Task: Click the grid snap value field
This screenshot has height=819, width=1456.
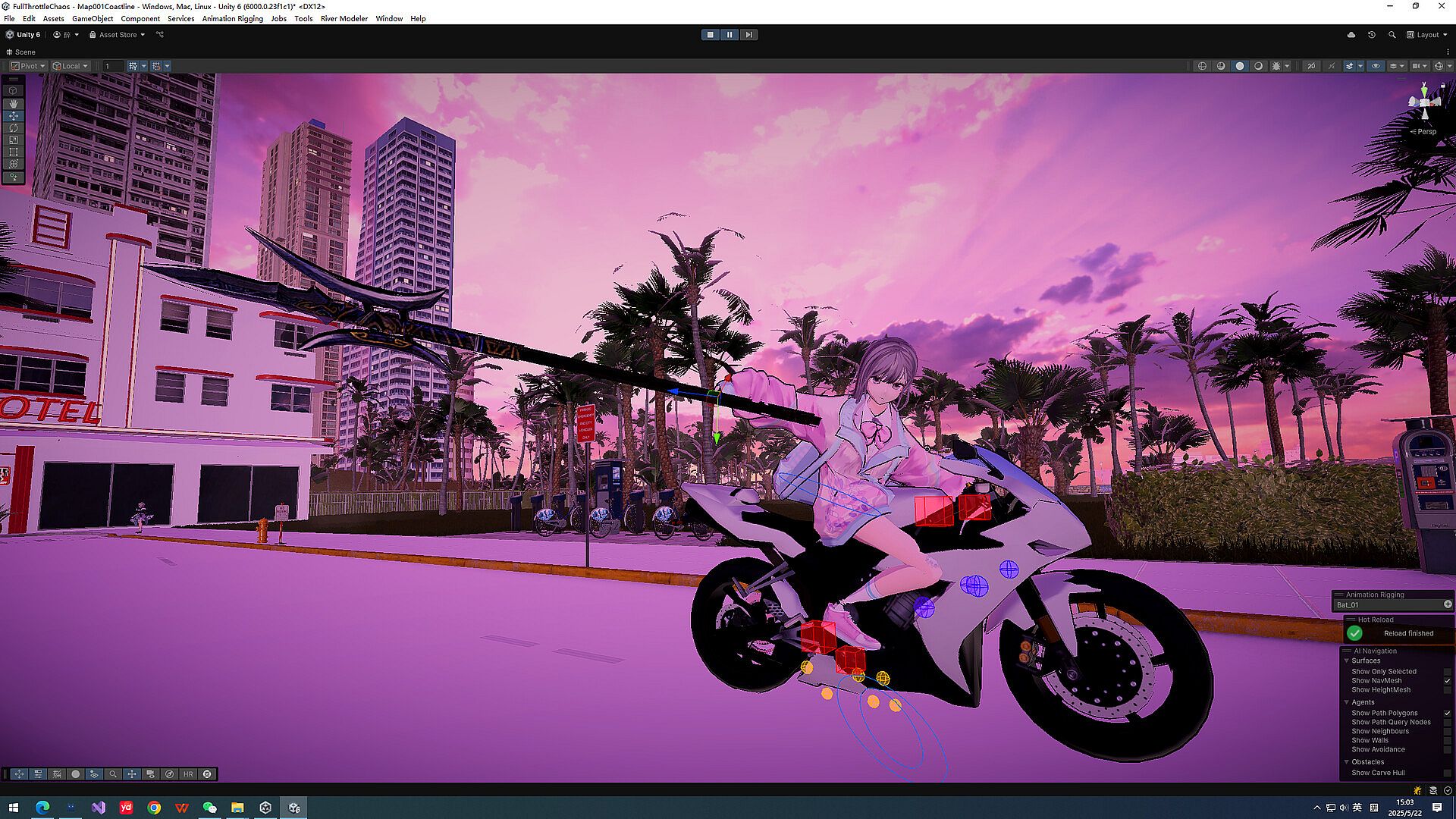Action: [111, 66]
